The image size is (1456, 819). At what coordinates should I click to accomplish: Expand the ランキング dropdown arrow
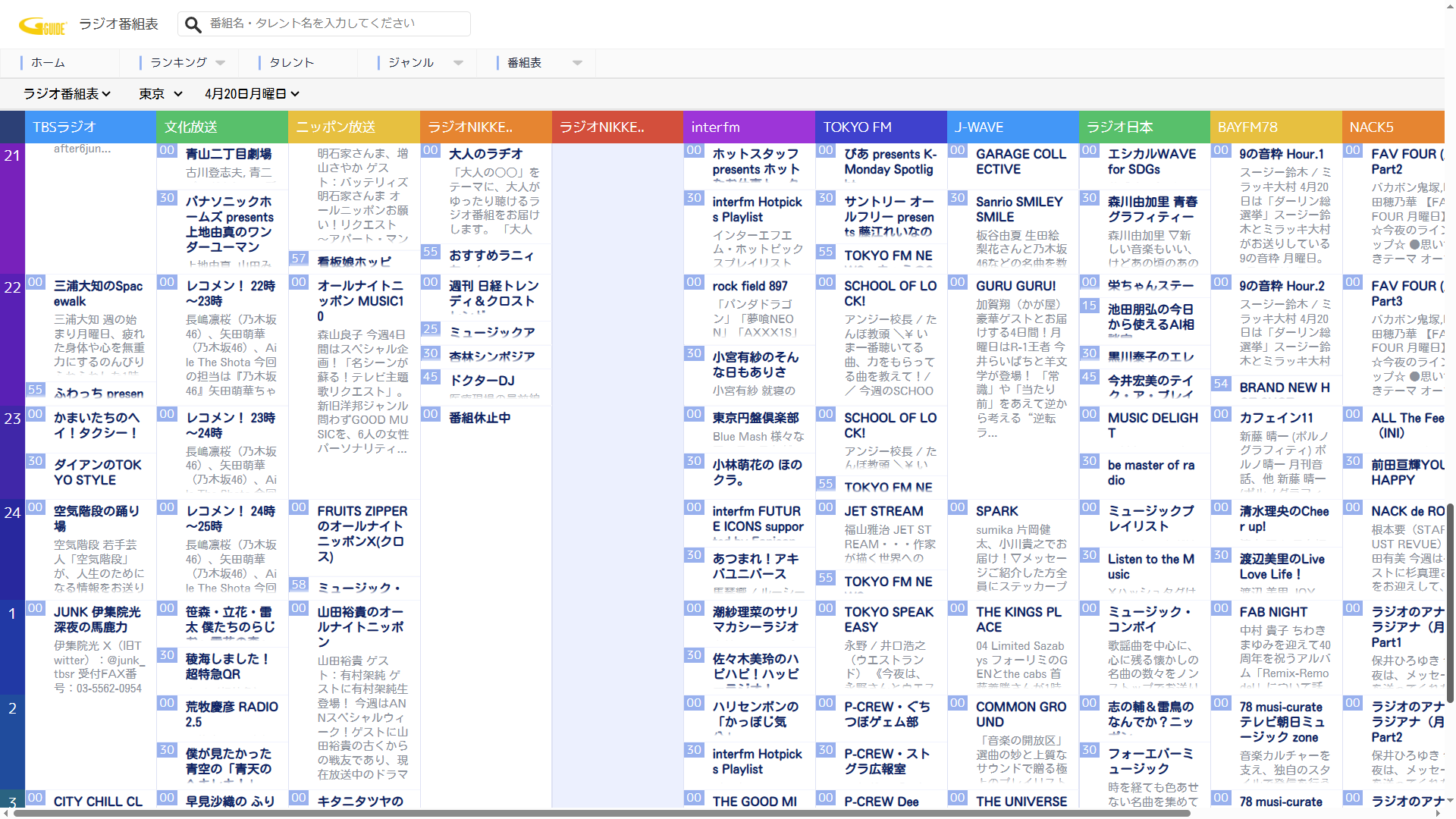221,63
